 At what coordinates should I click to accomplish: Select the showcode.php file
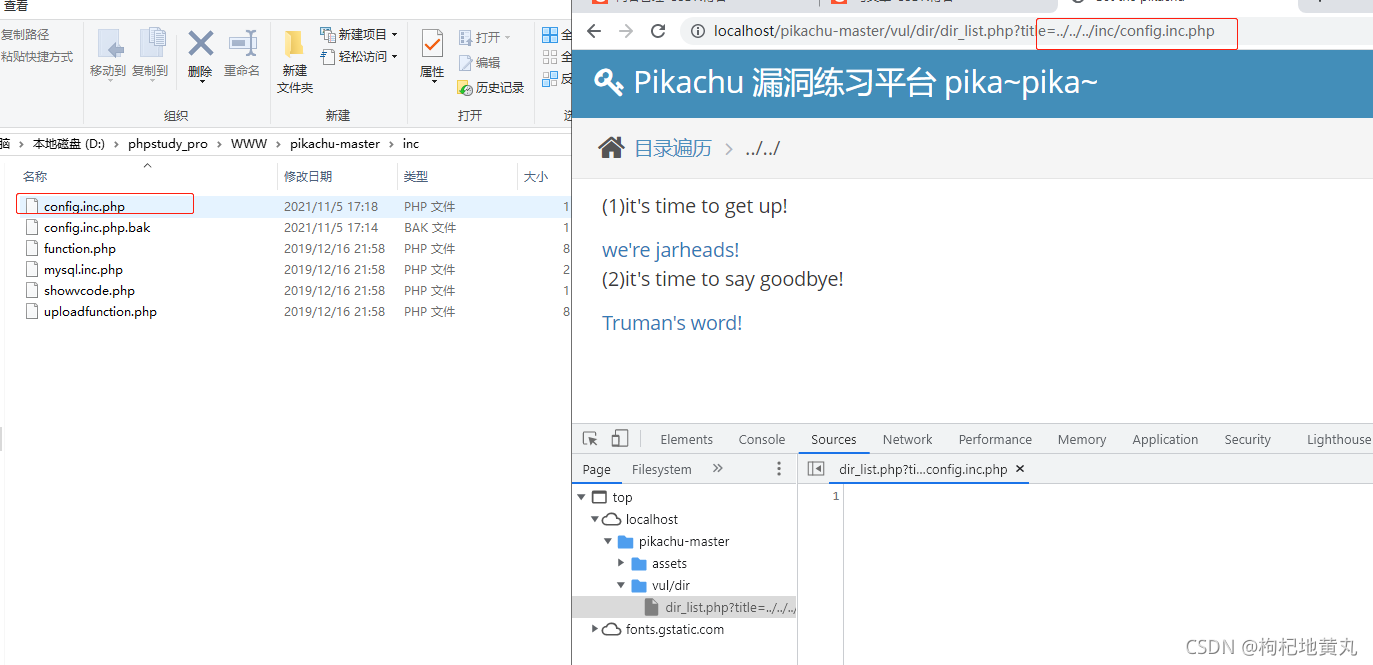tap(89, 291)
